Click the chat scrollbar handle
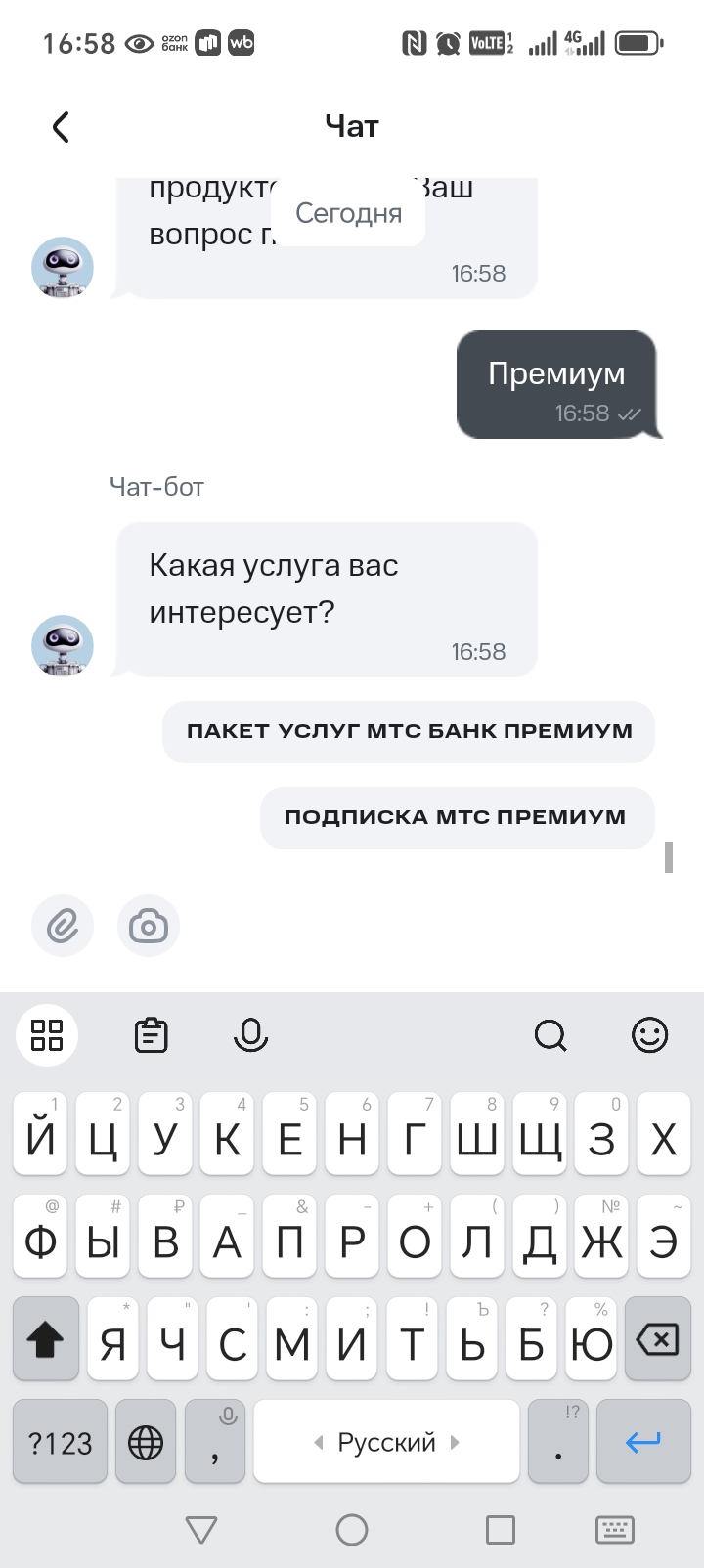704x1568 pixels. [x=669, y=856]
